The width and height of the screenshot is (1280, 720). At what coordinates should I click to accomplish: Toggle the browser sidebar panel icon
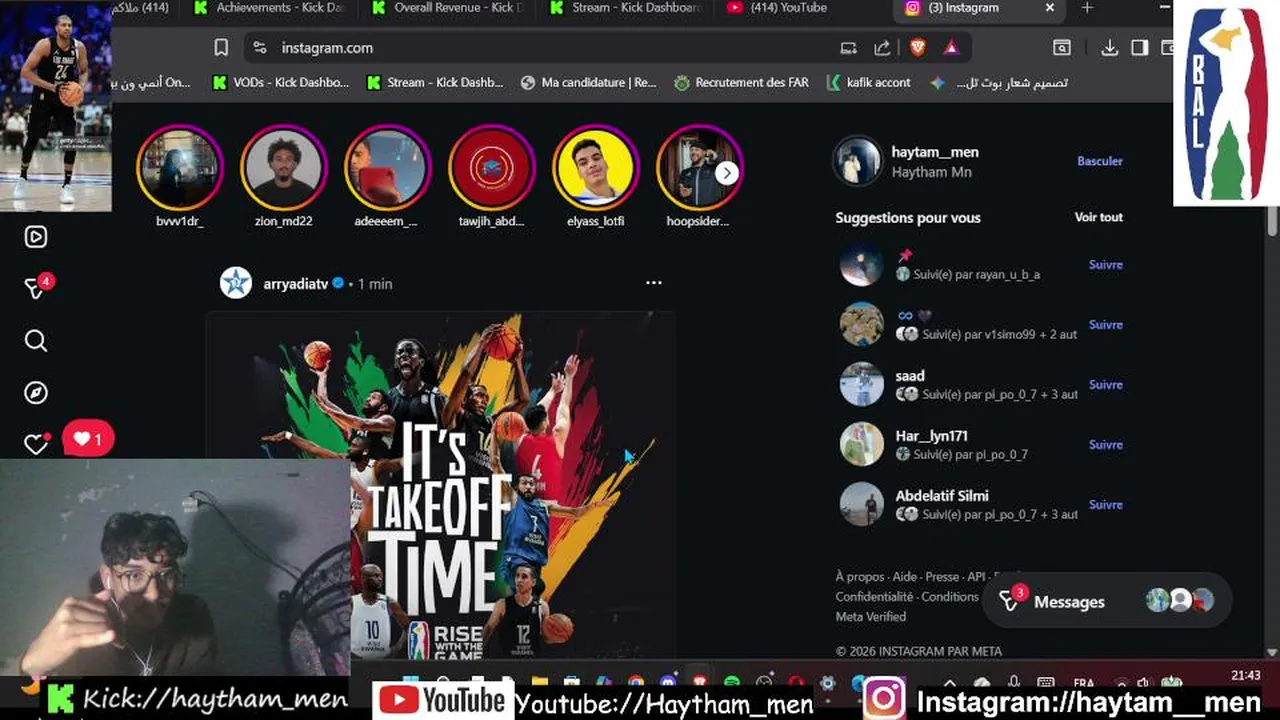[x=1139, y=48]
